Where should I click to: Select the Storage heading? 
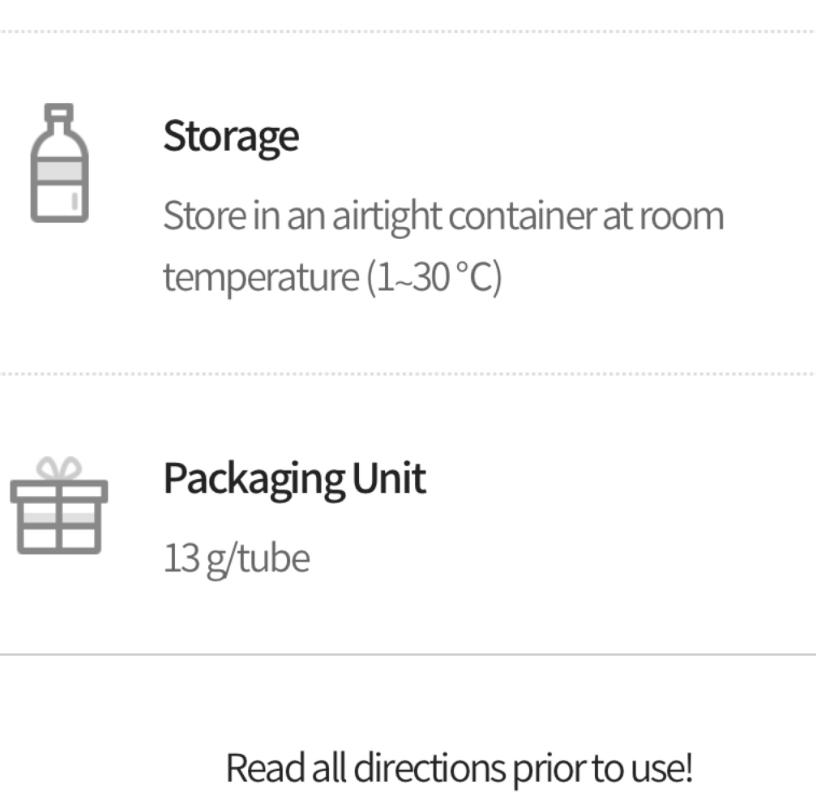[230, 136]
